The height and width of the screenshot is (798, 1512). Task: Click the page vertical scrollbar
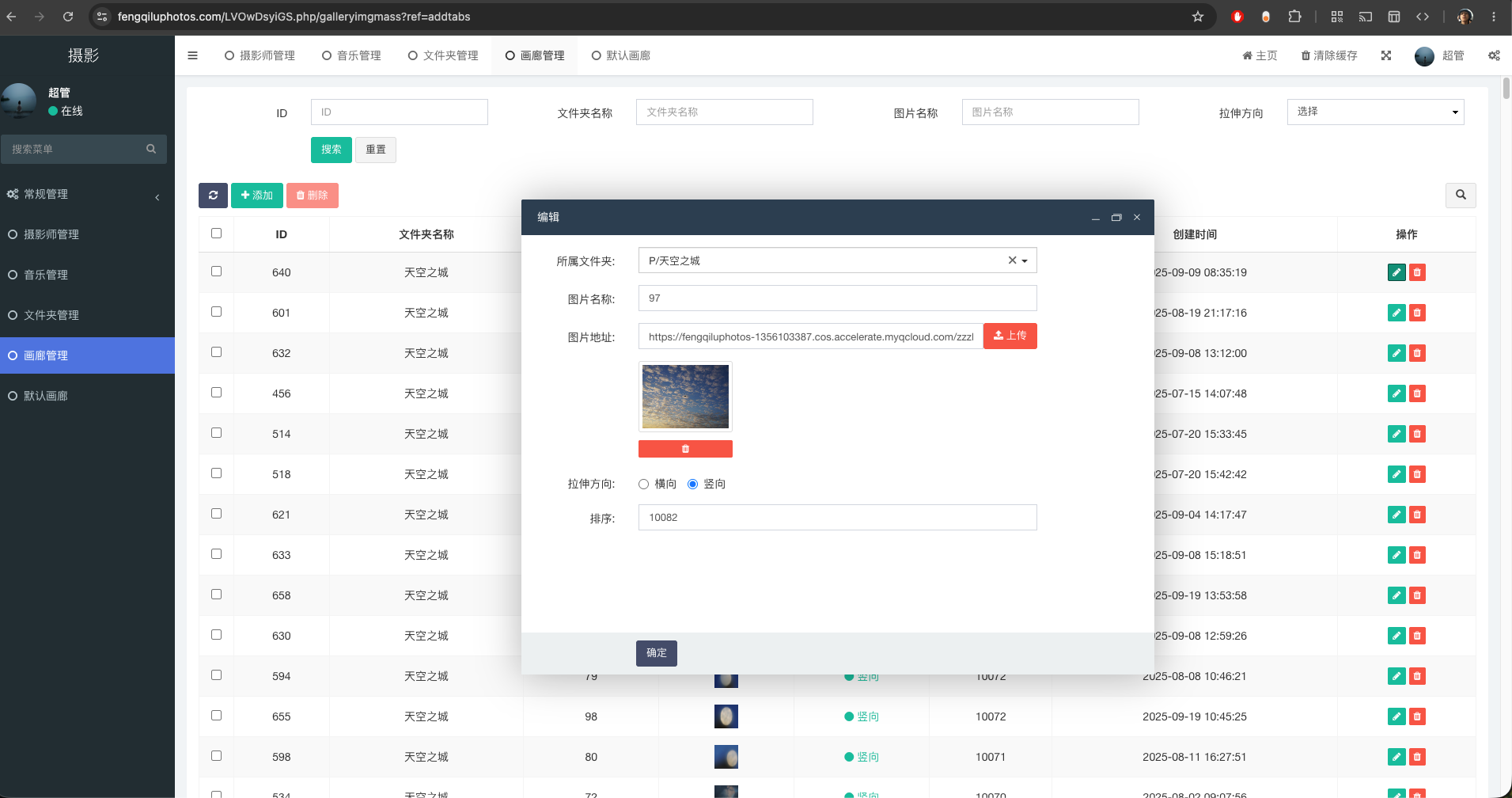coord(1506,88)
